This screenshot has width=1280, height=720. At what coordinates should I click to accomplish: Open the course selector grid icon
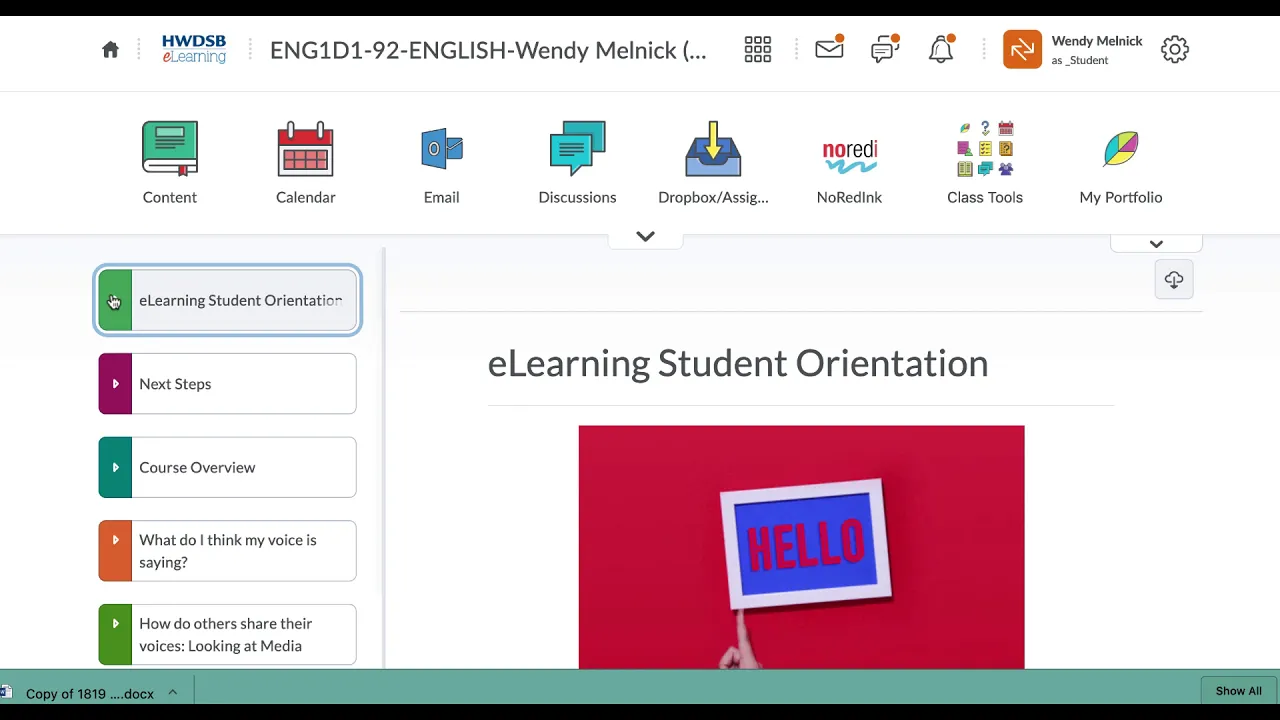pyautogui.click(x=757, y=49)
